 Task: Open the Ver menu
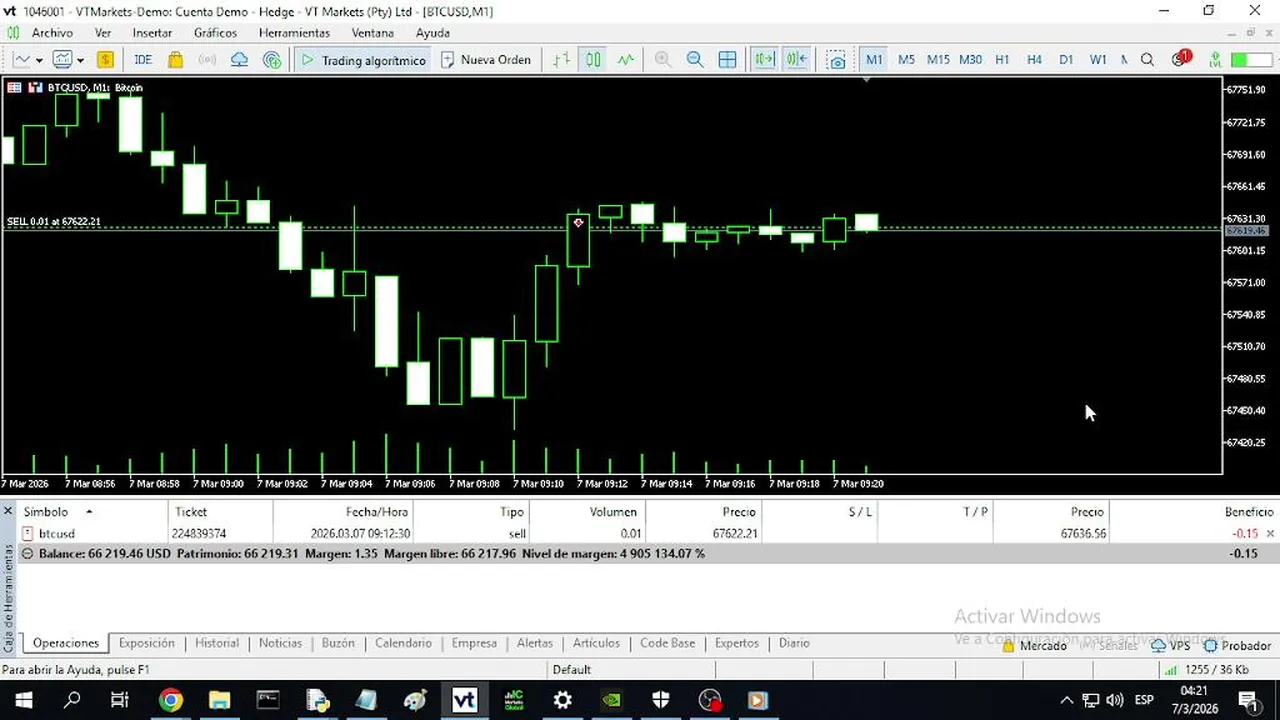pyautogui.click(x=103, y=33)
